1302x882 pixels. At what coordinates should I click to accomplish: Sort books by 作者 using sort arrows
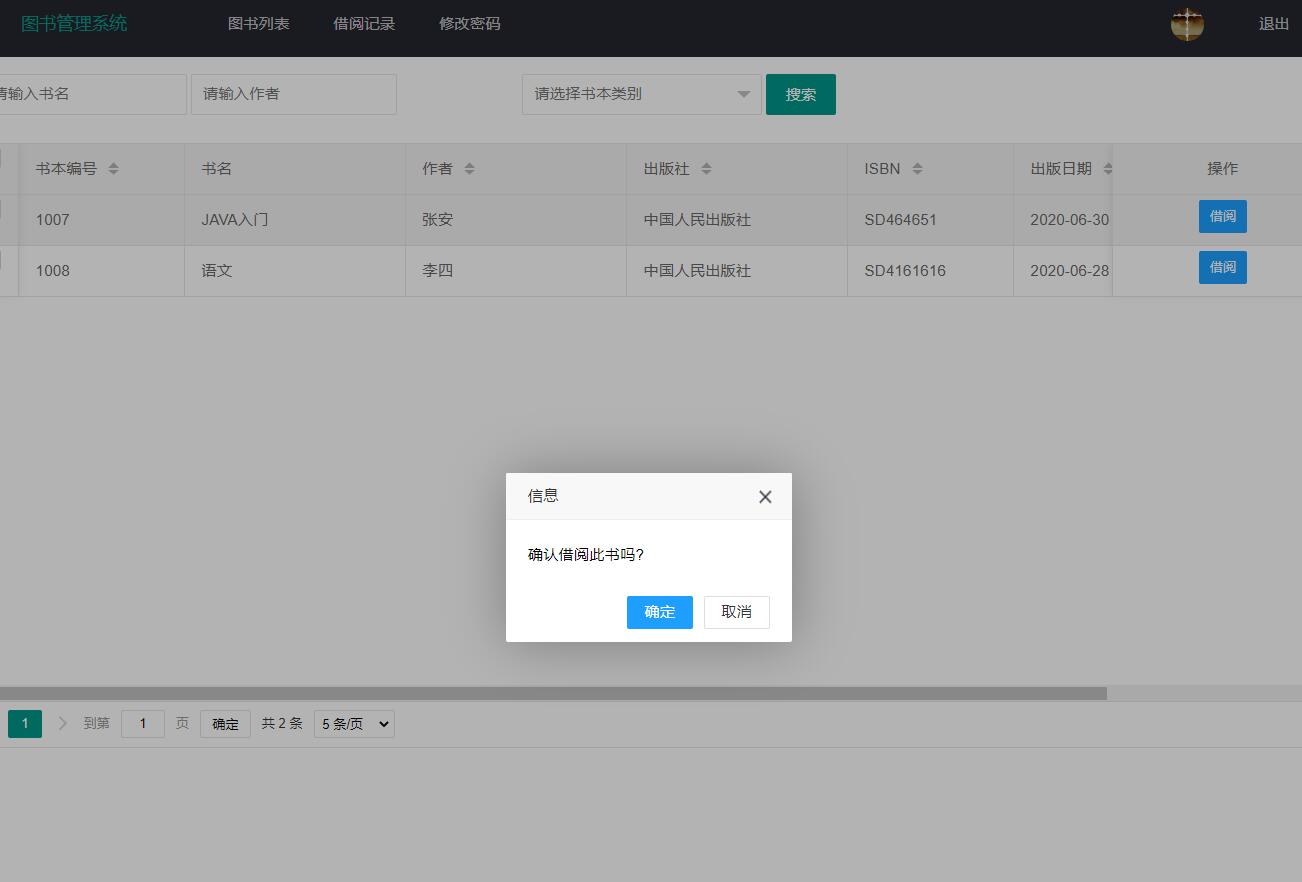[x=470, y=168]
